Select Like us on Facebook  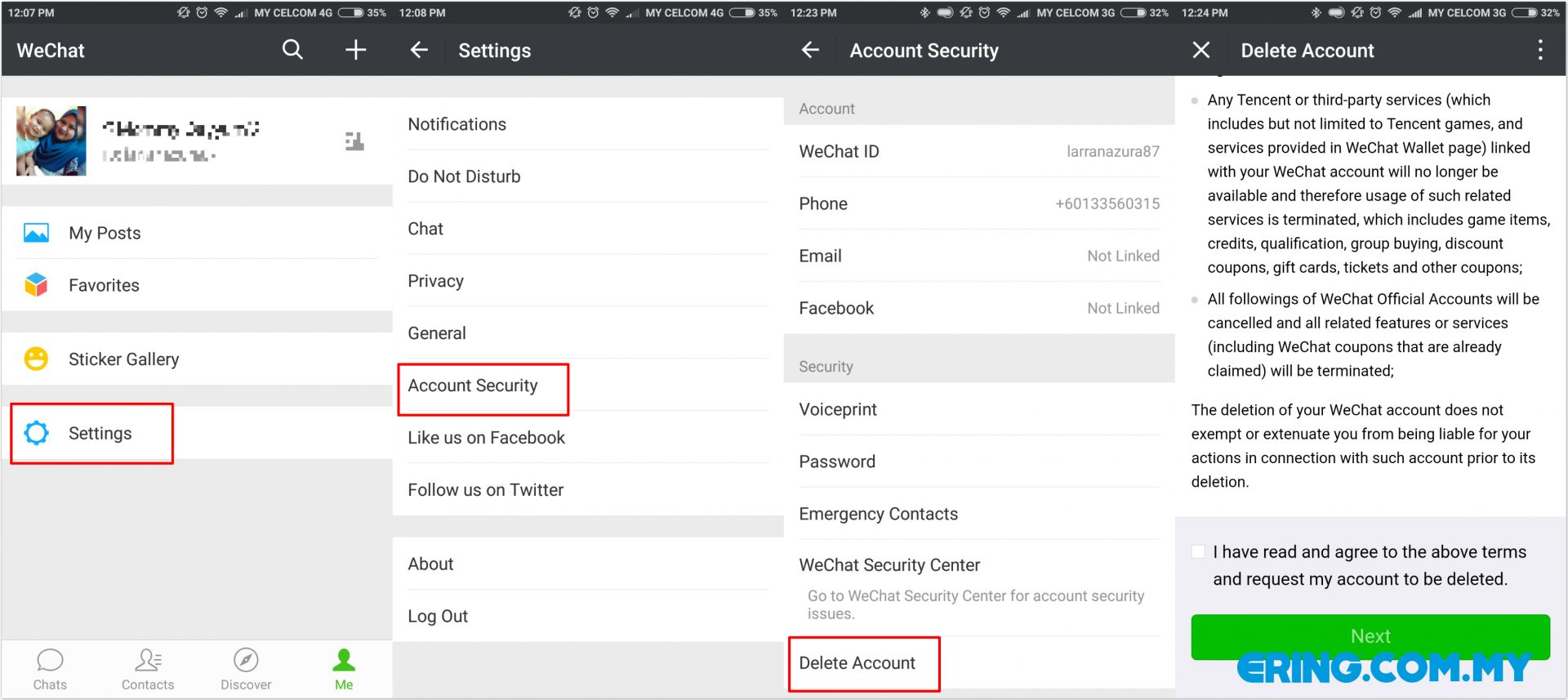(x=588, y=438)
